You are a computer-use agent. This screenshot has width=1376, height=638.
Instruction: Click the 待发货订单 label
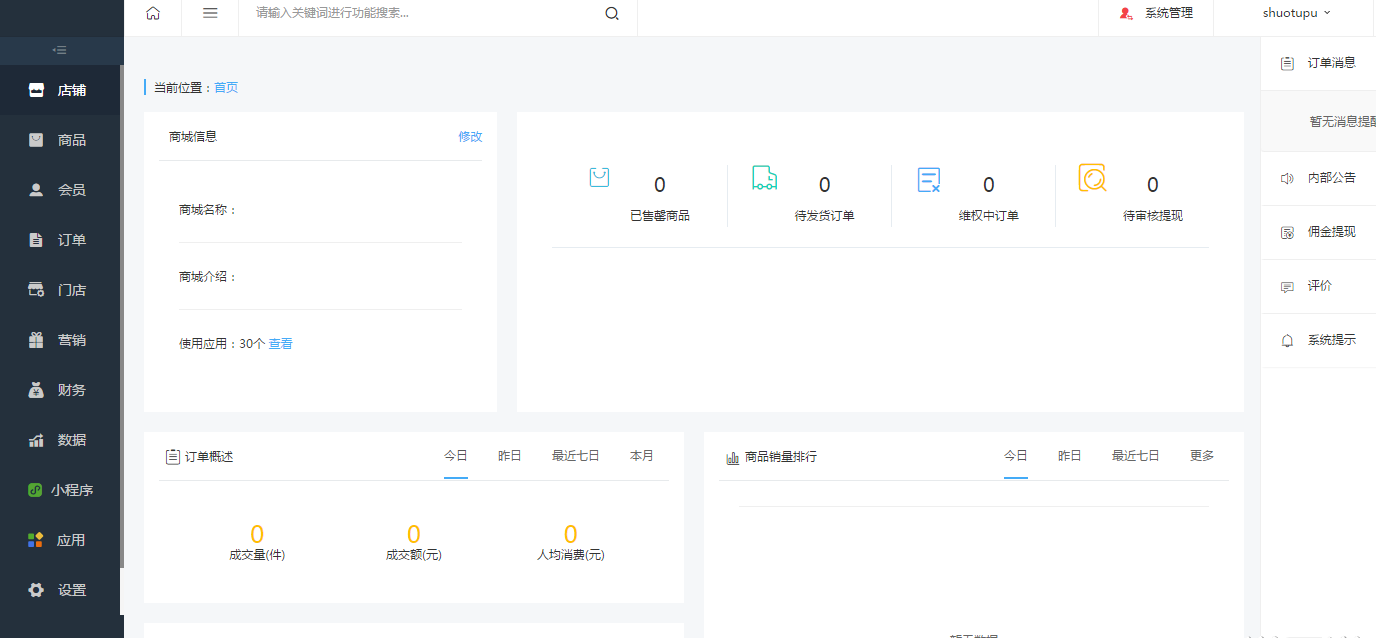coord(825,216)
